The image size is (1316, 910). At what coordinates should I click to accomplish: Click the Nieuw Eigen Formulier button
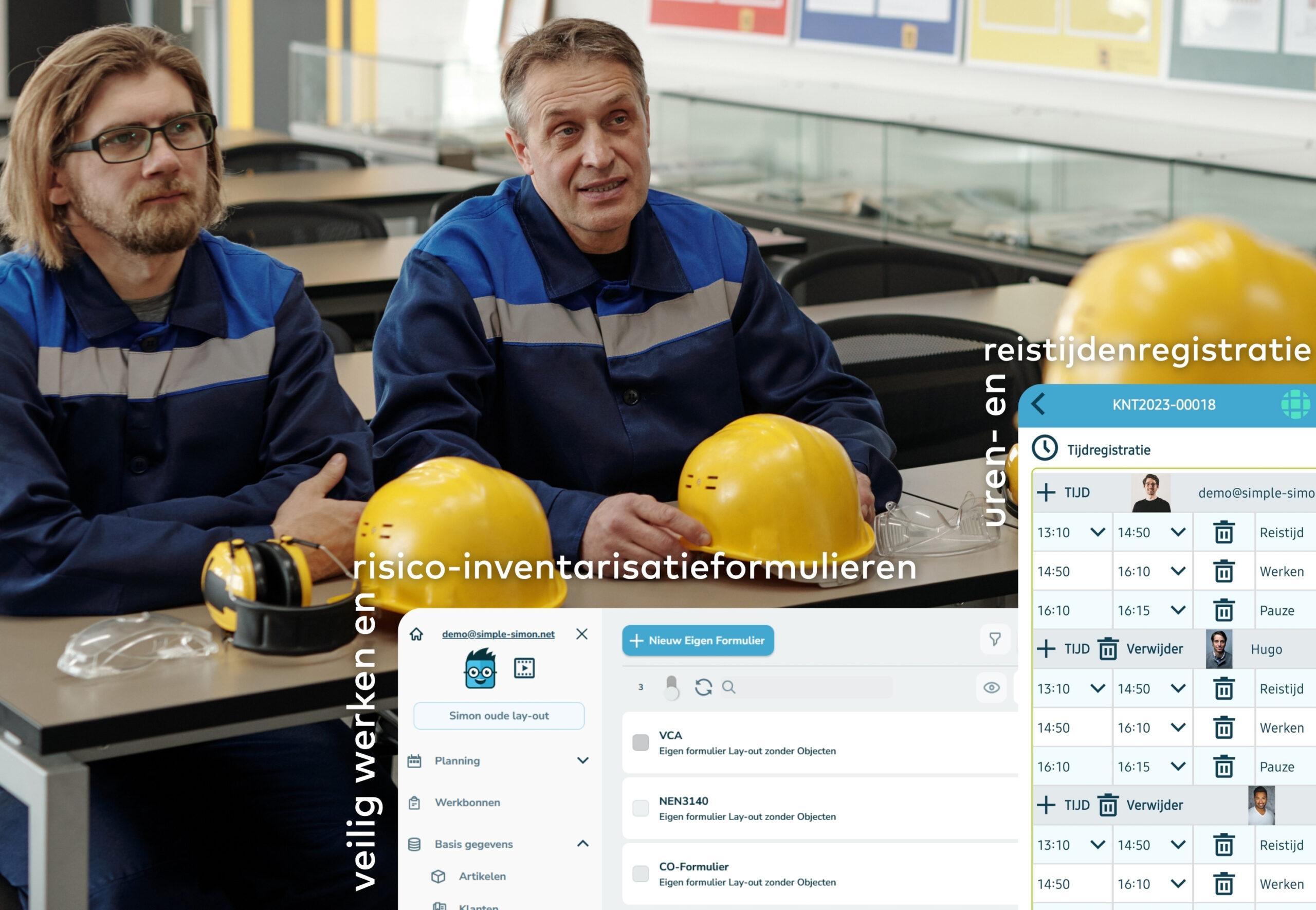pos(698,640)
